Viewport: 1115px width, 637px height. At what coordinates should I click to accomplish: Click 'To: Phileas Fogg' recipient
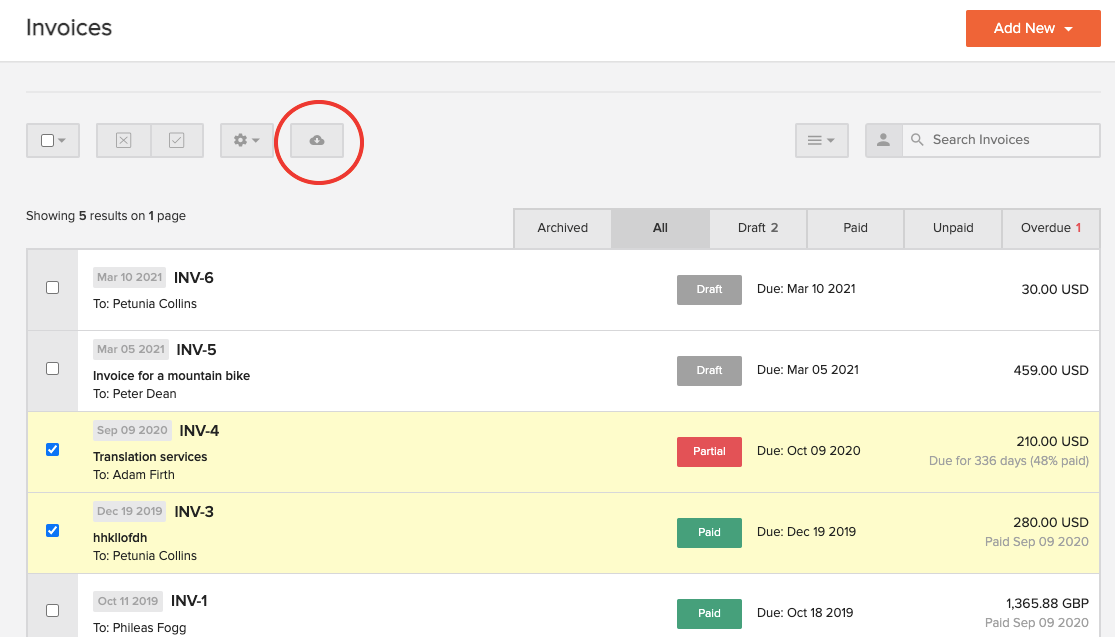pyautogui.click(x=139, y=628)
